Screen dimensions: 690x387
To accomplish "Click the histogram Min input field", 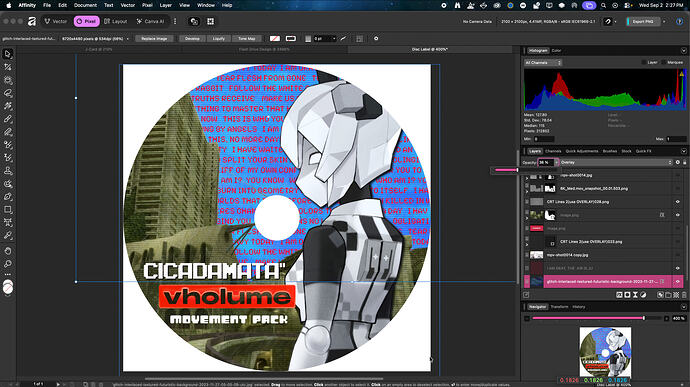I will coord(544,139).
